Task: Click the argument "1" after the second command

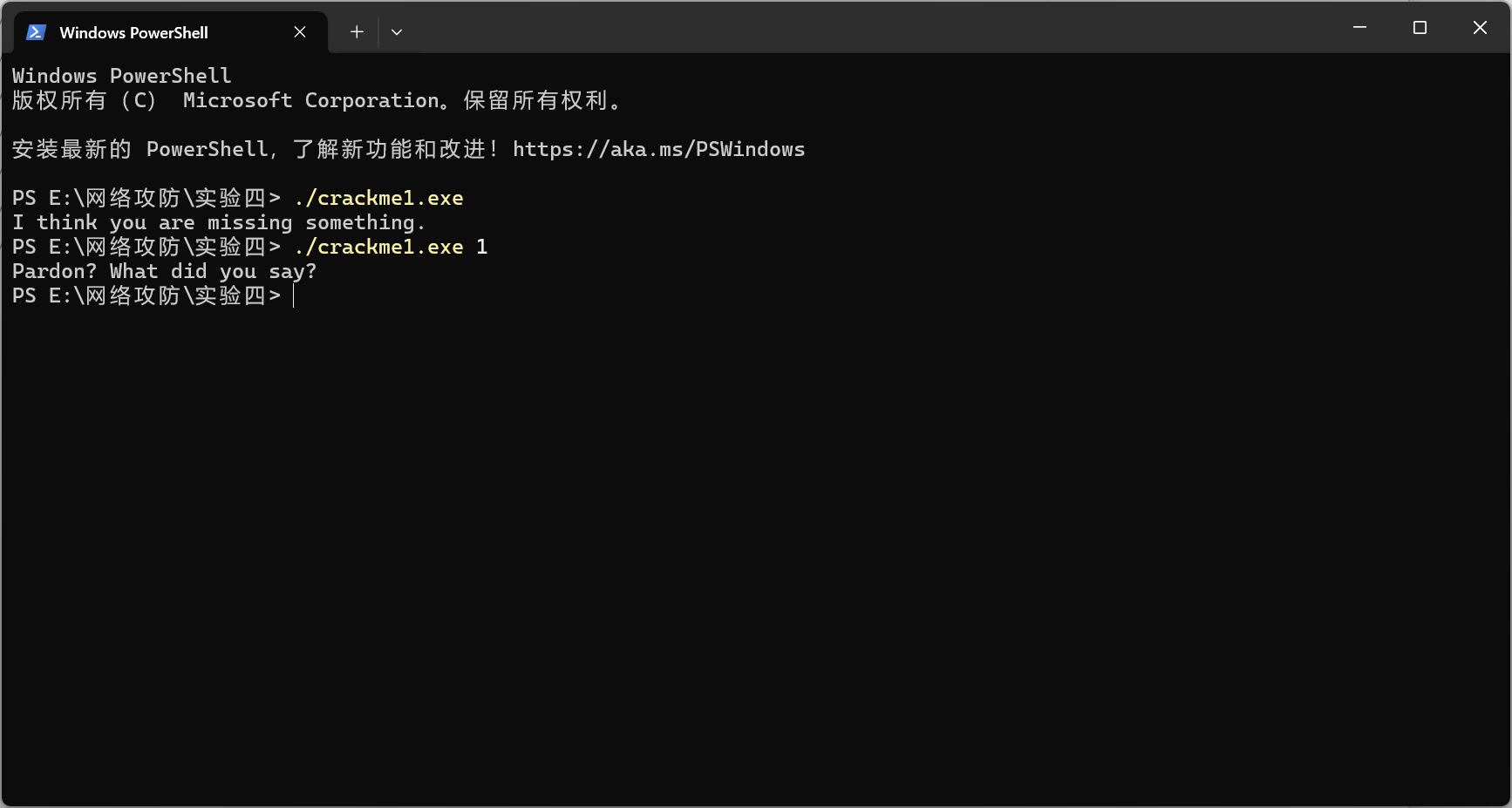Action: [481, 248]
